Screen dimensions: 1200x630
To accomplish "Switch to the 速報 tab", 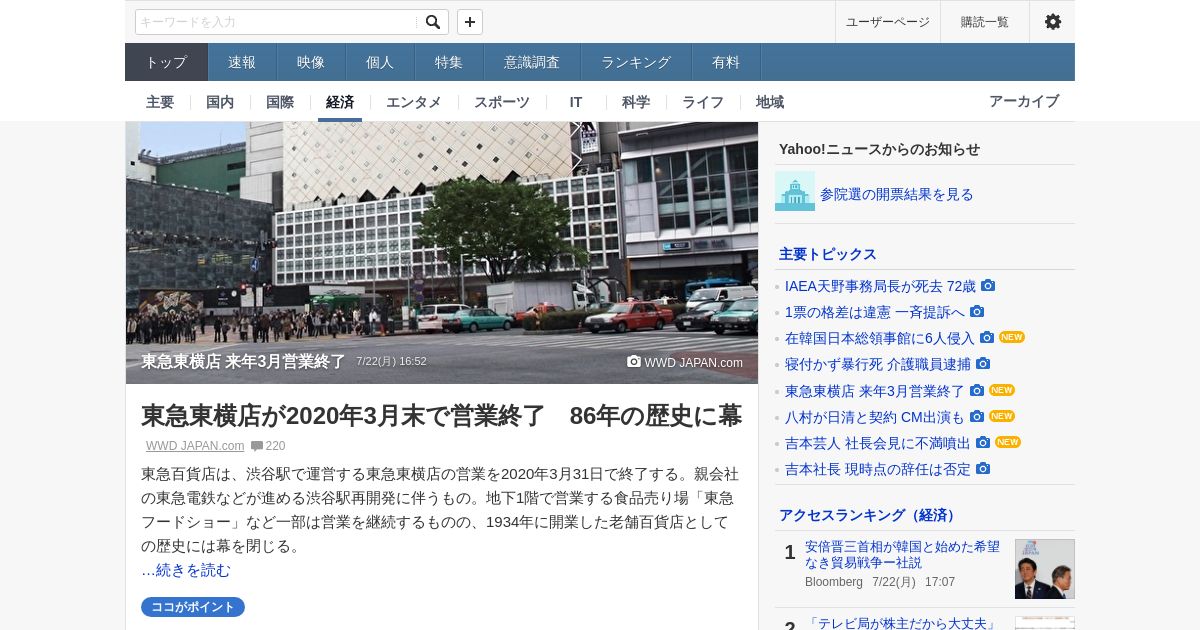I will 242,62.
